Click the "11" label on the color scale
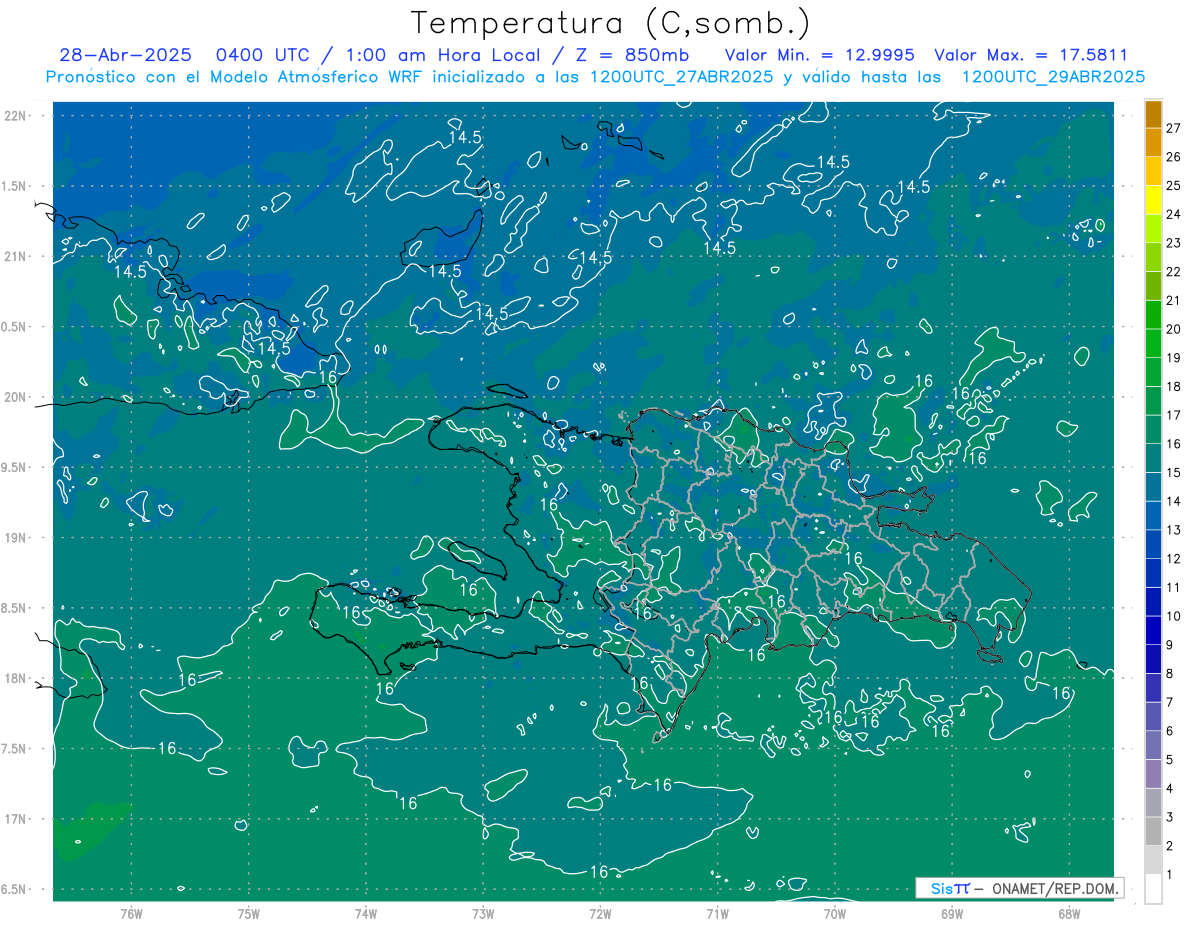 (x=1174, y=588)
